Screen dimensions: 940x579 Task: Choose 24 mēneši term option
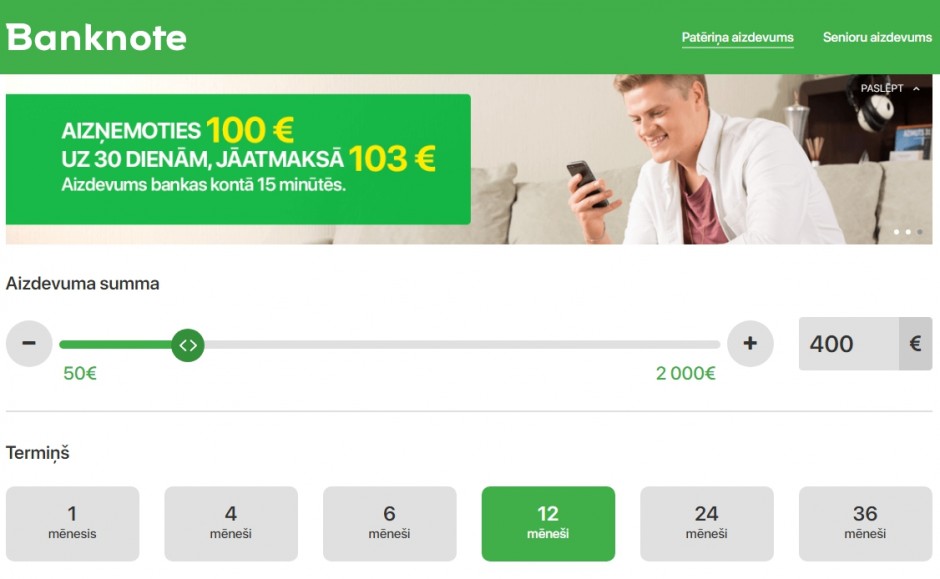pos(707,523)
